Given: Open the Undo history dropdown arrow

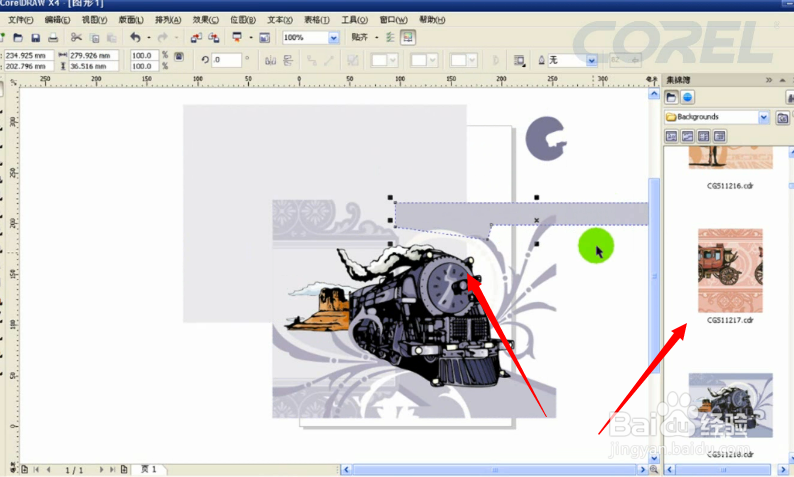Looking at the screenshot, I should click(x=148, y=37).
